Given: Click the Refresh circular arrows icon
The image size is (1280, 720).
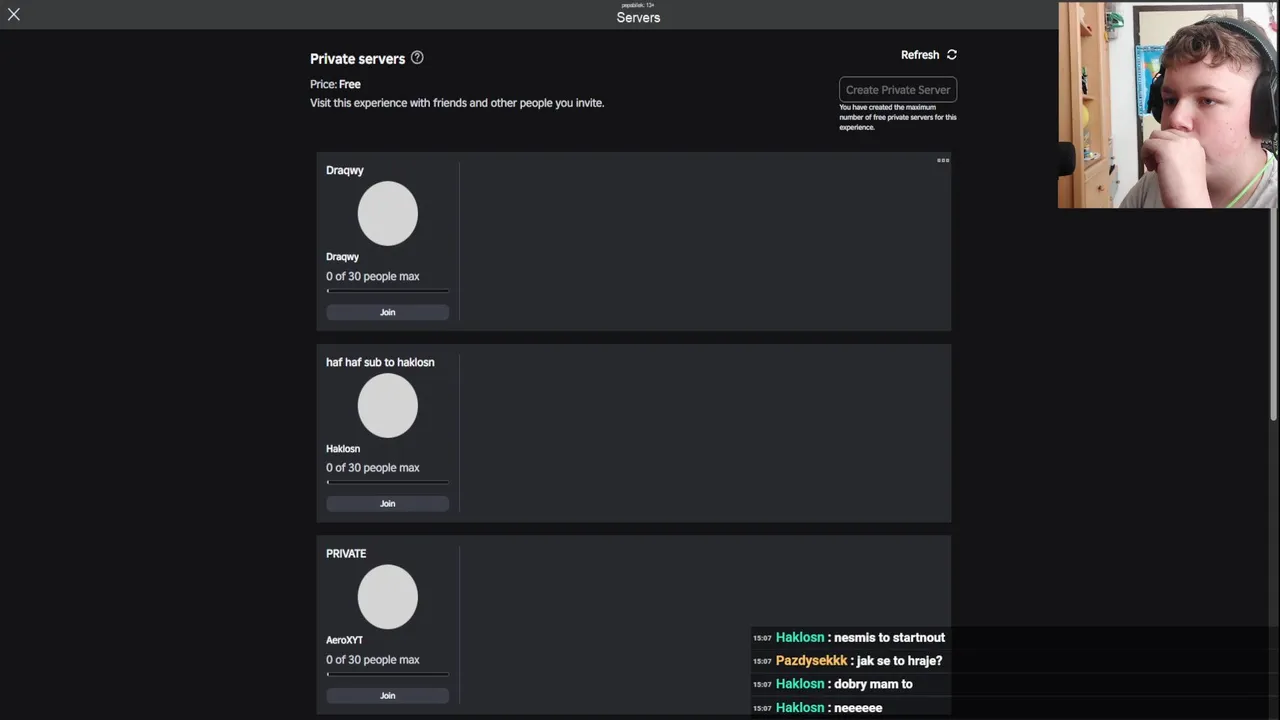Looking at the screenshot, I should click(x=952, y=55).
